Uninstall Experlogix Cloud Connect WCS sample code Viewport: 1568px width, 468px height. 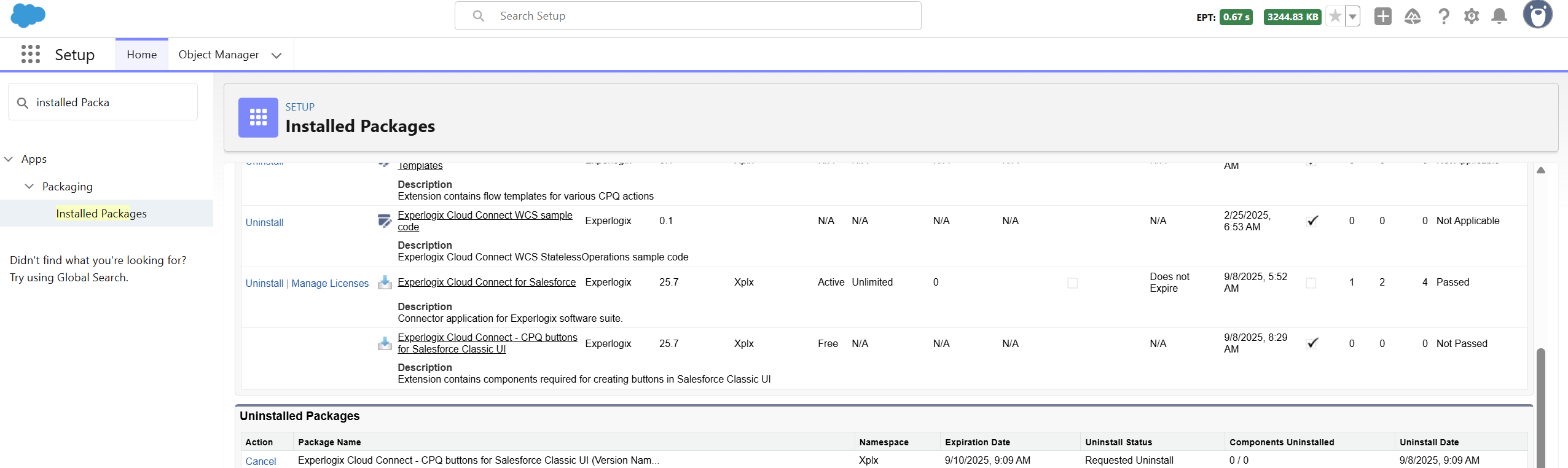coord(264,222)
